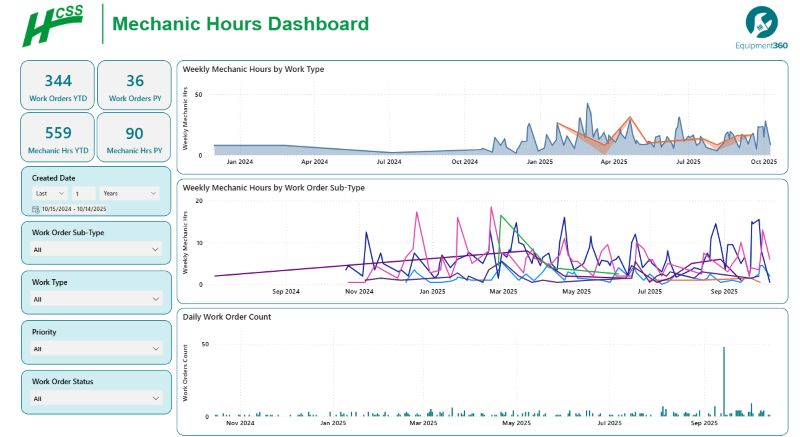Open the Priority filter dropdown
This screenshot has width=800, height=437.
click(95, 348)
